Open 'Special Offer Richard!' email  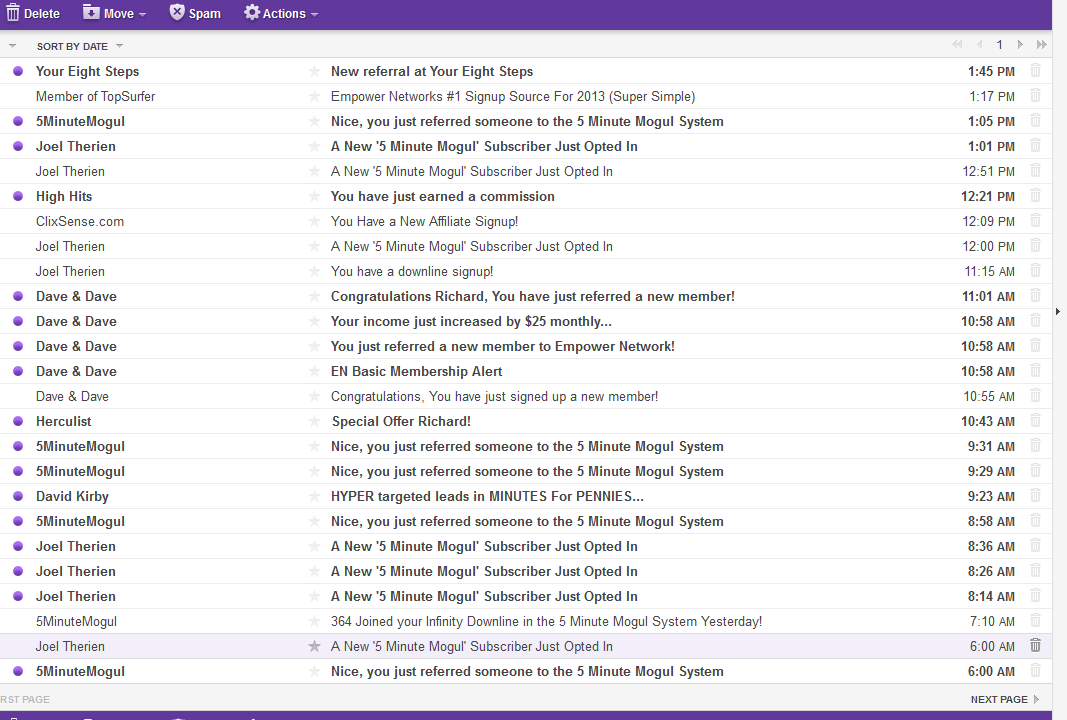401,421
